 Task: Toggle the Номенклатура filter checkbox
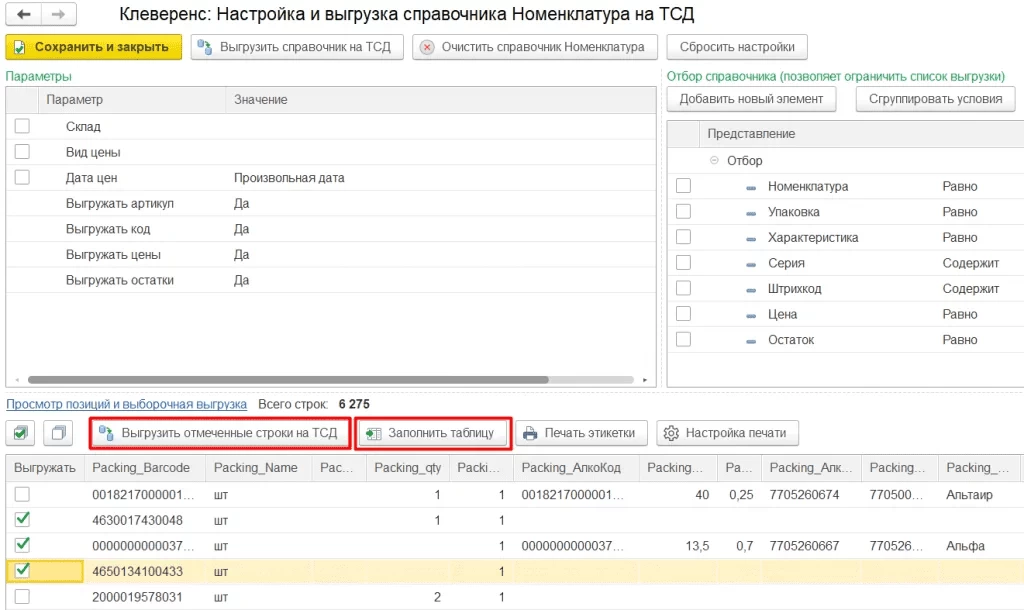click(683, 186)
